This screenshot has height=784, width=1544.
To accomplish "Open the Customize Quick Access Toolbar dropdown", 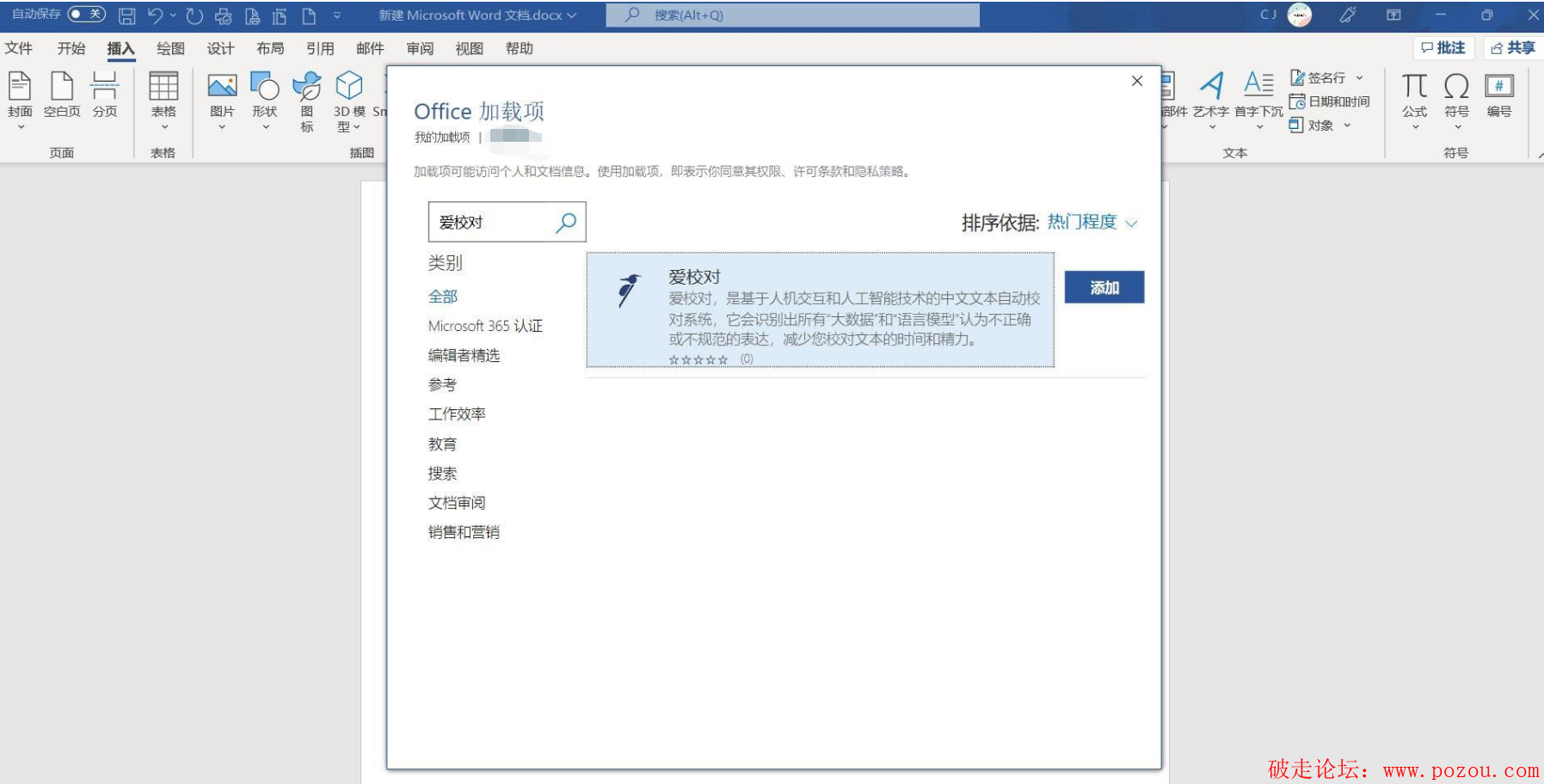I will coord(337,15).
